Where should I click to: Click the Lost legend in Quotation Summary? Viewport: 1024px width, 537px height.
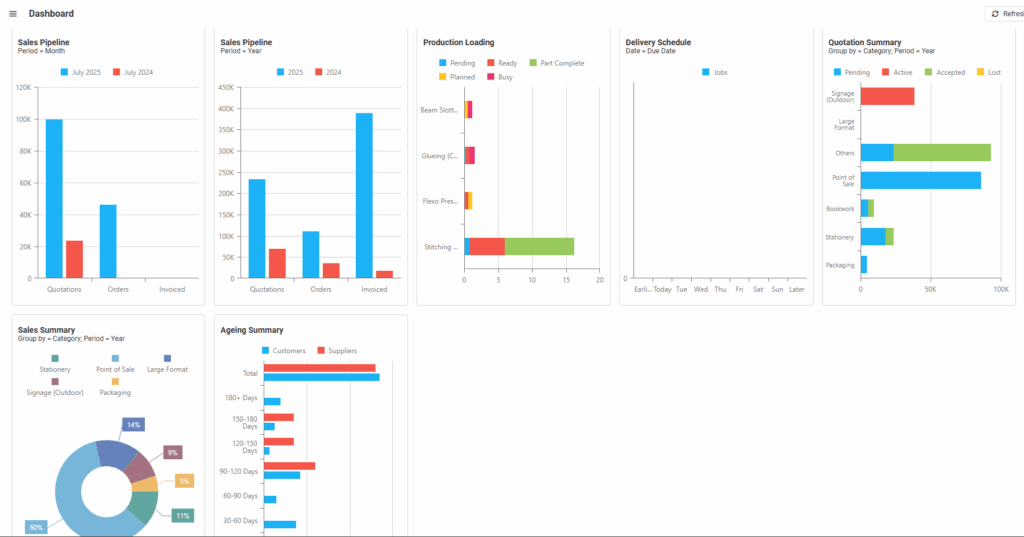coord(987,73)
